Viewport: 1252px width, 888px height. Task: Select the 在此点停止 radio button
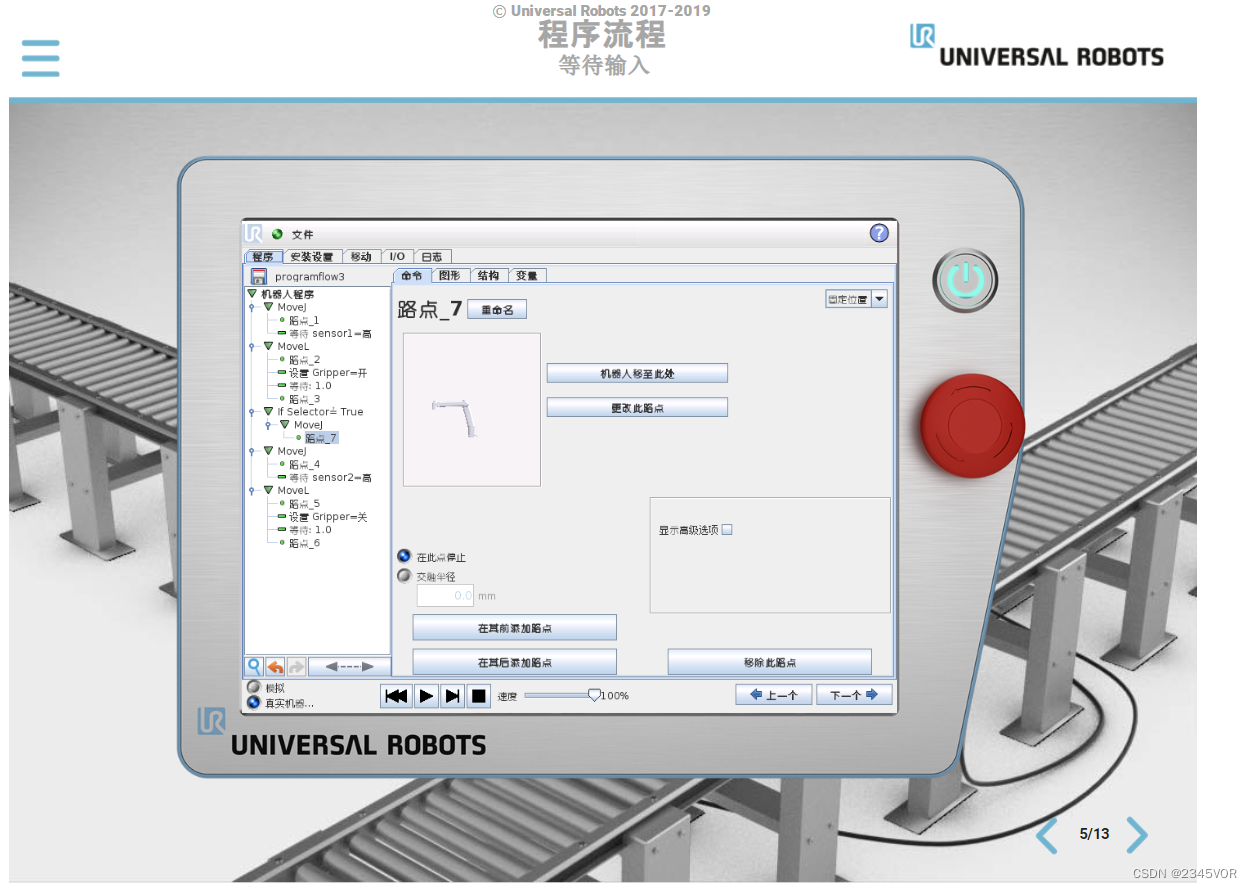click(x=404, y=556)
